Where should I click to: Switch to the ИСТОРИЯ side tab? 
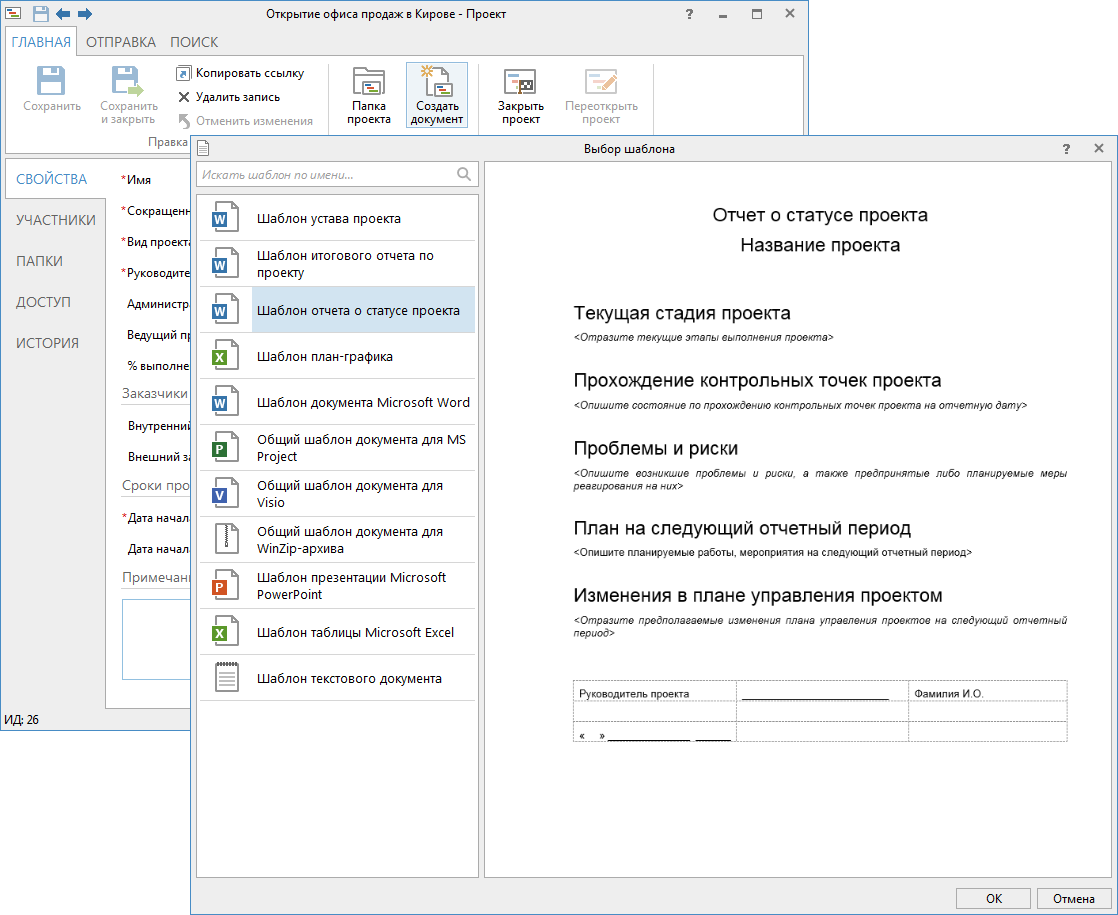coord(47,343)
